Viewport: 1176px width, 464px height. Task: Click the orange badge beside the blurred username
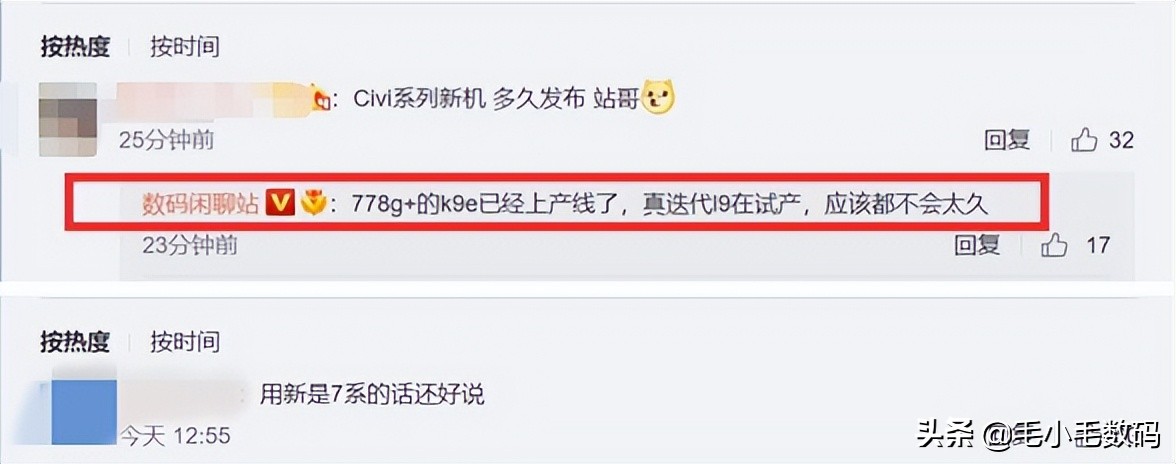pos(322,102)
